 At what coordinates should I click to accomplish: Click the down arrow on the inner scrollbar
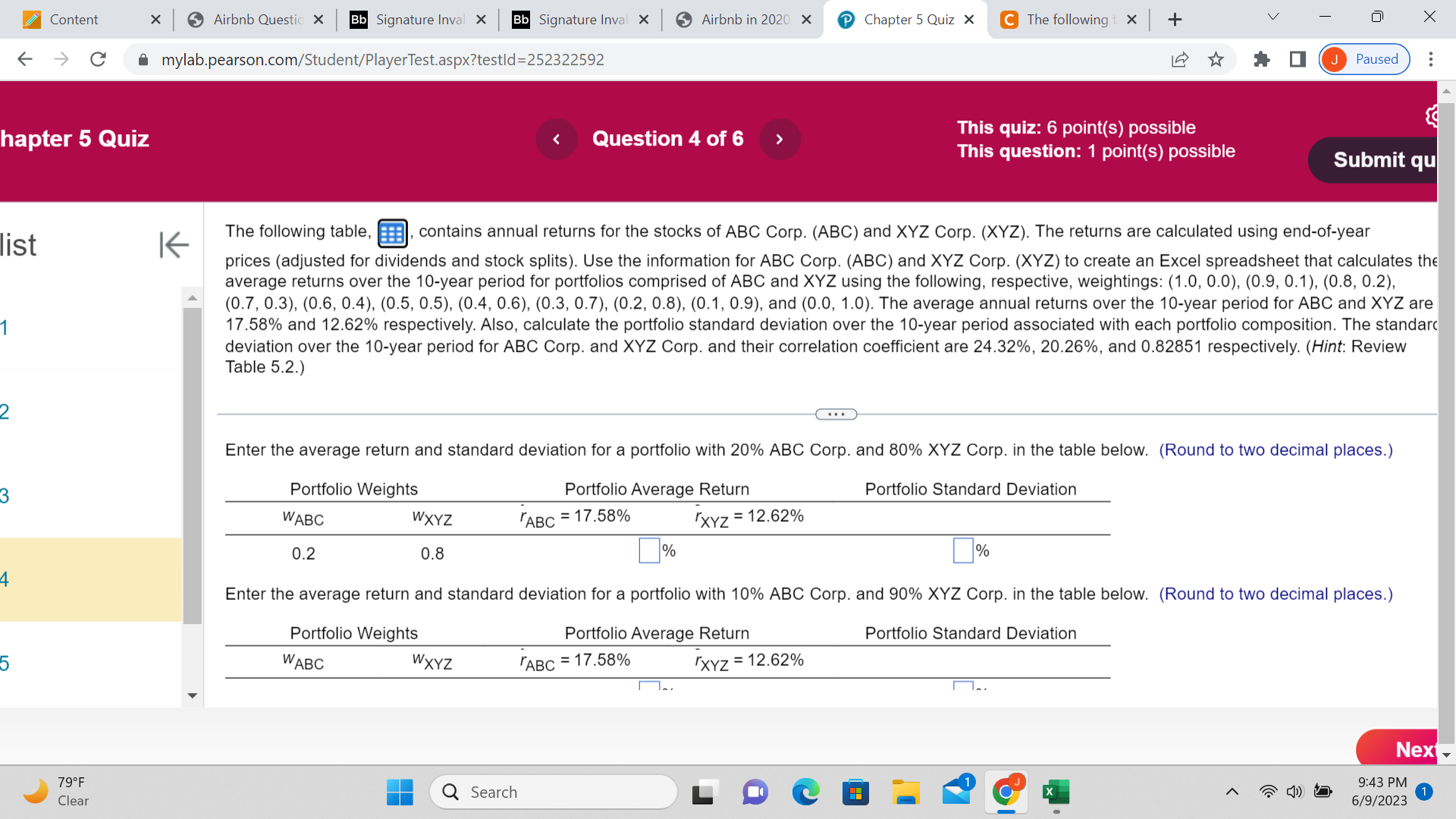click(192, 695)
